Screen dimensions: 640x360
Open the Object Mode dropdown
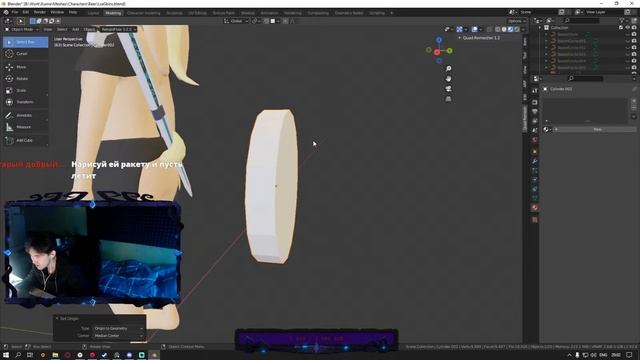22,29
